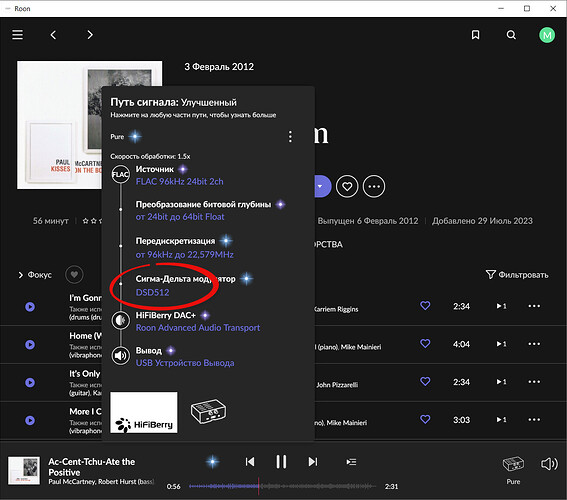Favorite the album with heart button
The image size is (567, 500).
point(347,187)
